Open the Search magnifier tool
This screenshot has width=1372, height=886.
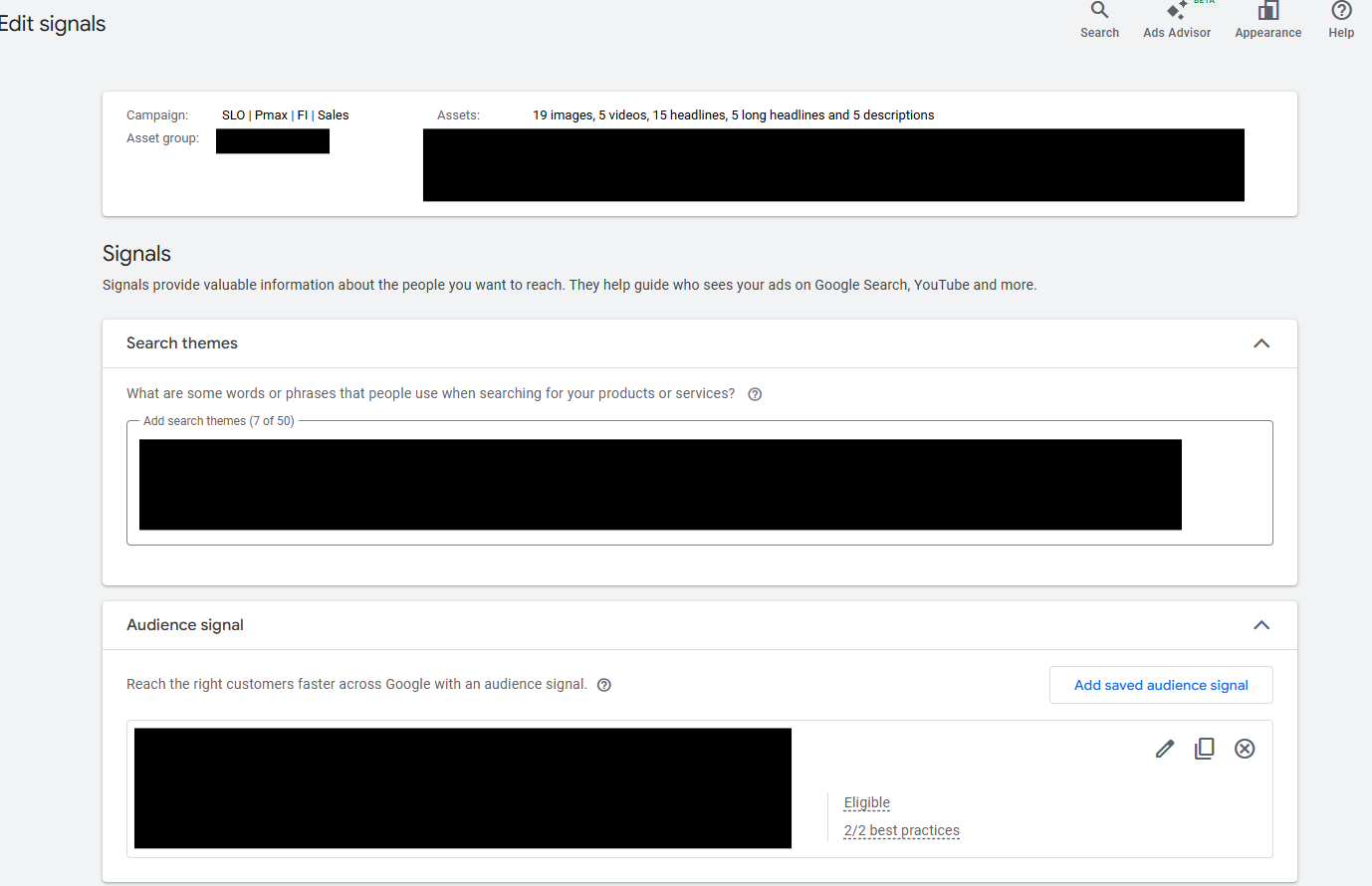pyautogui.click(x=1099, y=20)
